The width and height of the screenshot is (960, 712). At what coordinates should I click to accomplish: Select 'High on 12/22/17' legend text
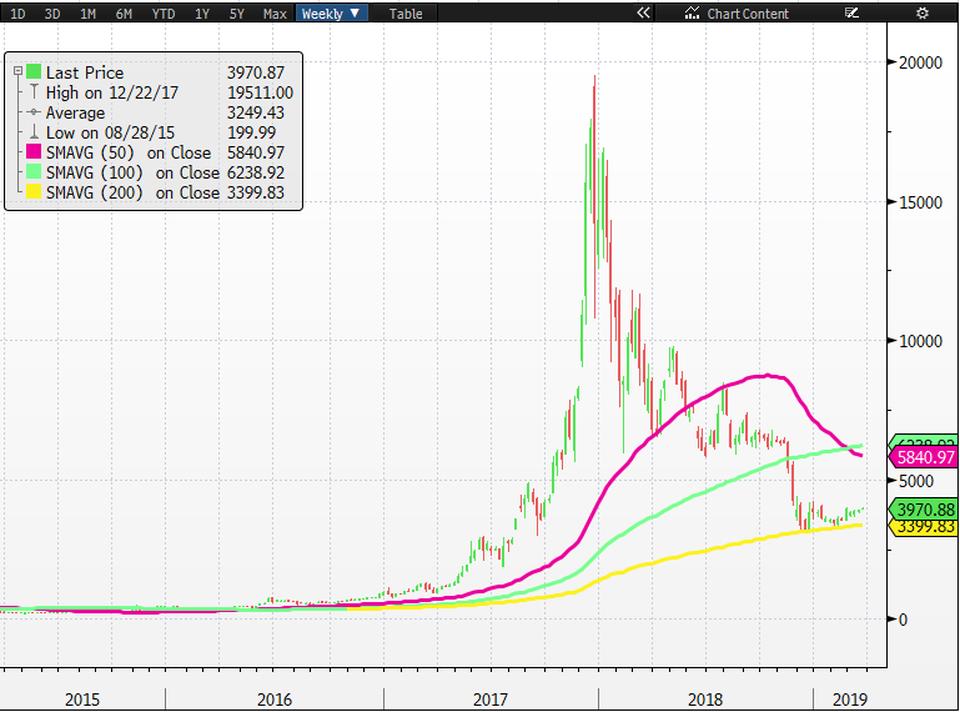pos(112,92)
